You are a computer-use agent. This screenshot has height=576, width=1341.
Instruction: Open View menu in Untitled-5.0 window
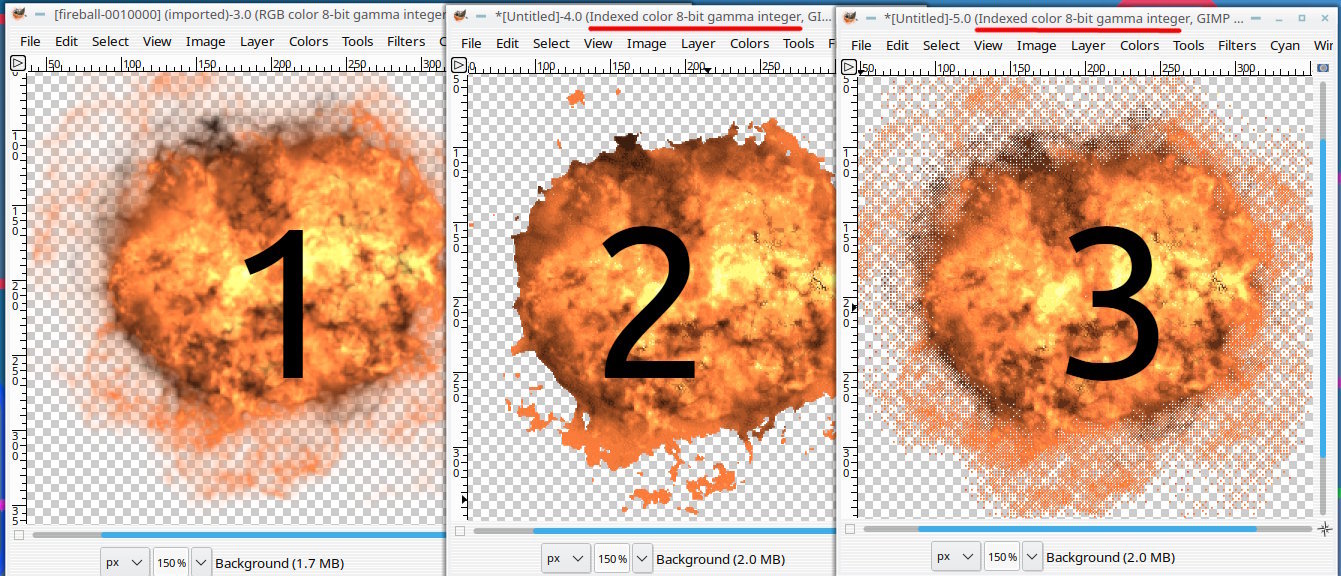click(988, 45)
